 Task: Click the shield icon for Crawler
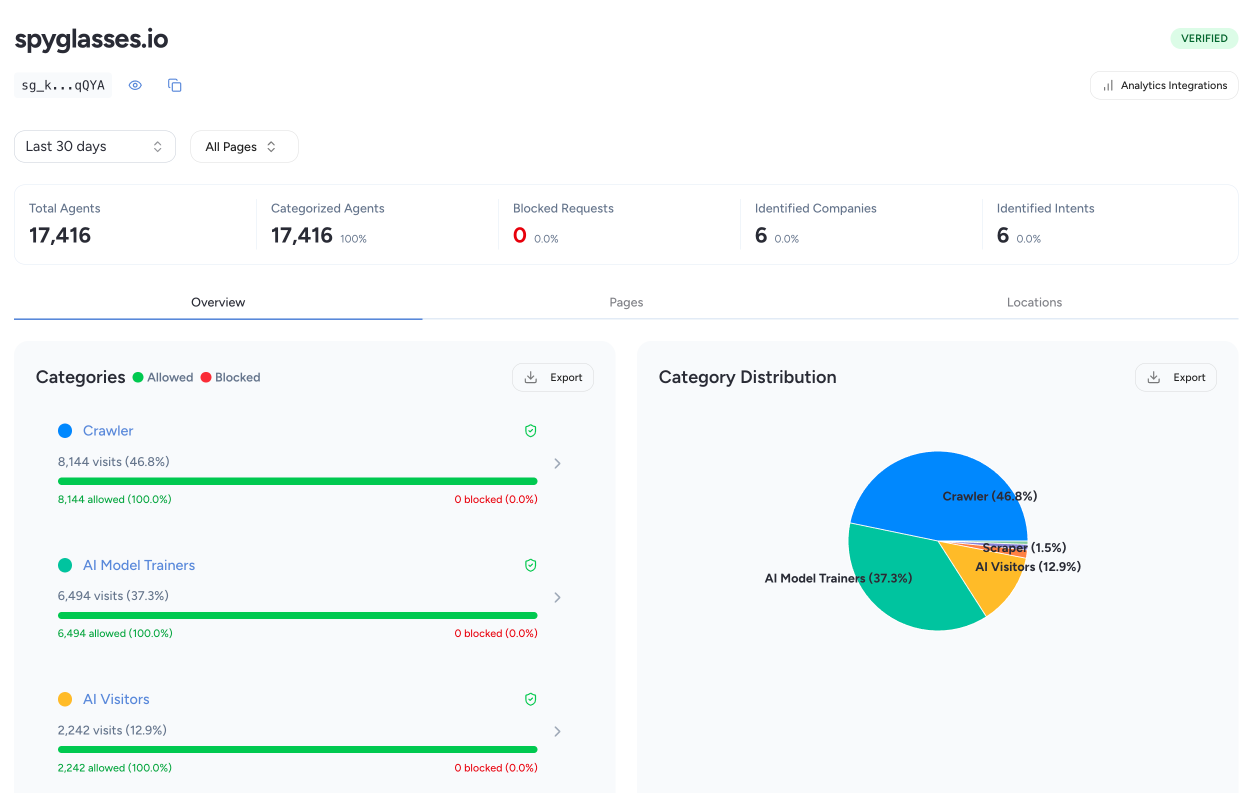(531, 431)
